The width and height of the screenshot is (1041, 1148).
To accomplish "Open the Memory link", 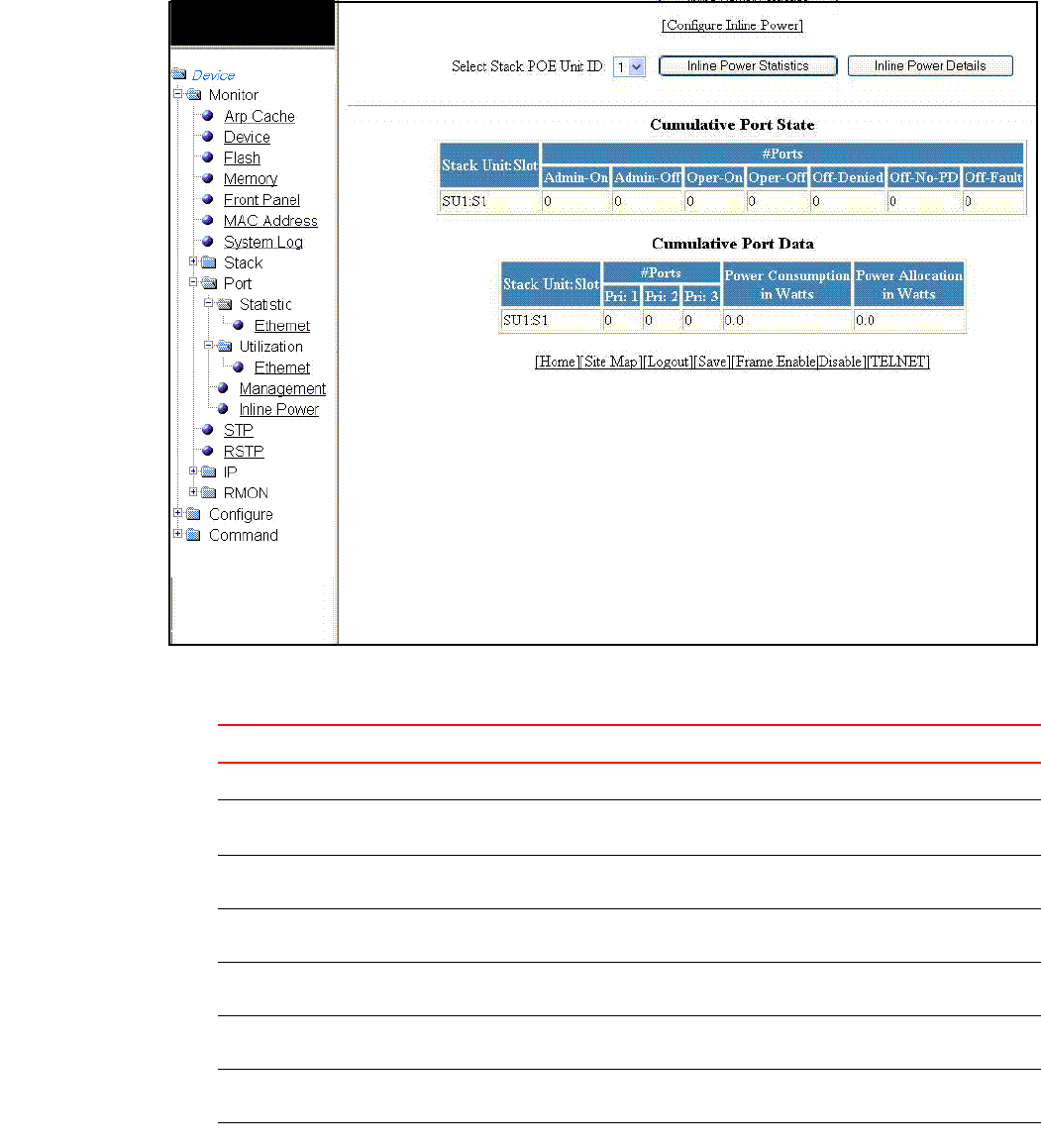I will point(251,179).
